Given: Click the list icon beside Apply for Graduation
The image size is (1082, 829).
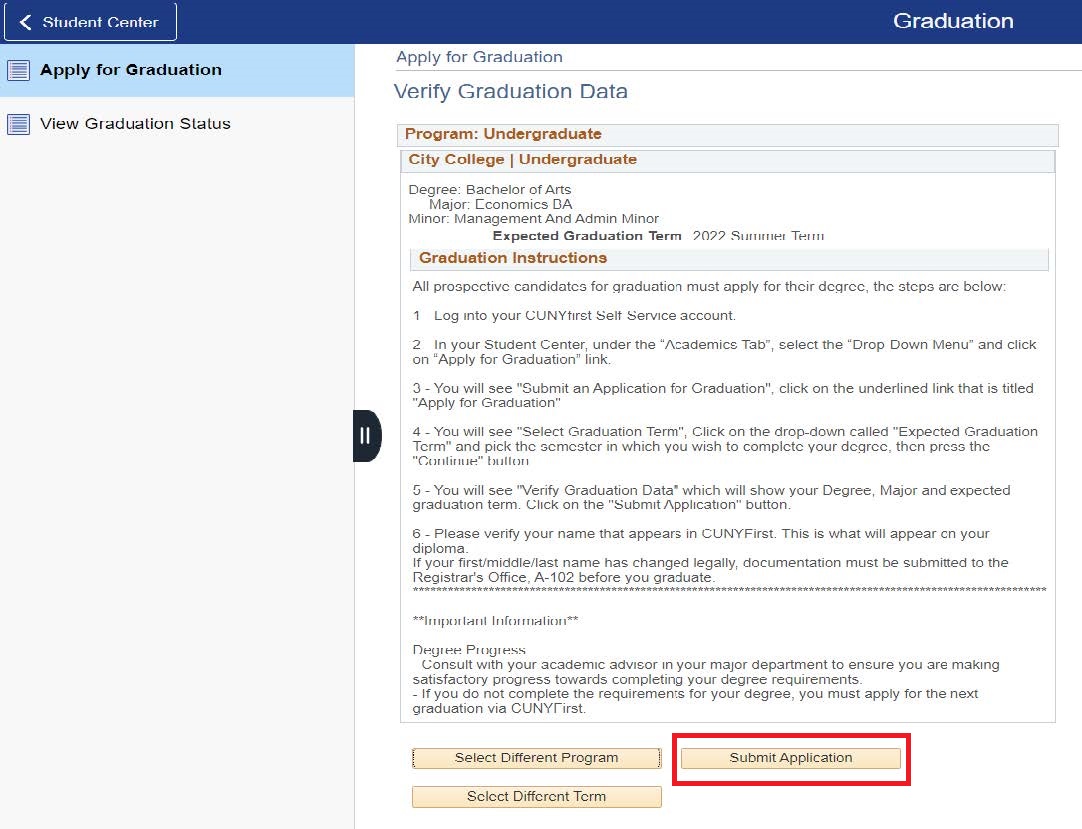Looking at the screenshot, I should (18, 70).
